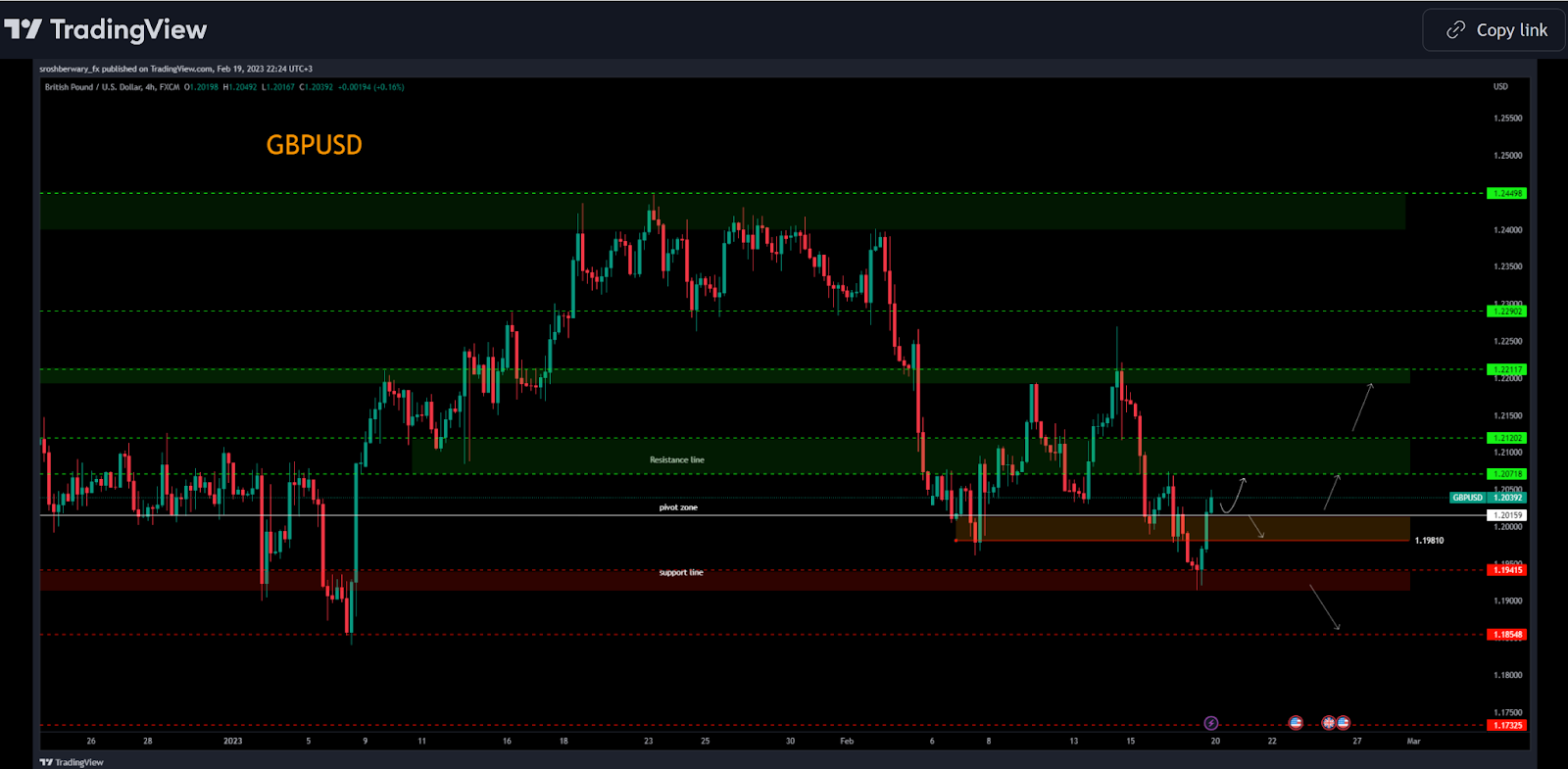Select the green 1.24498 price label
Image resolution: width=1568 pixels, height=769 pixels.
[x=1506, y=193]
